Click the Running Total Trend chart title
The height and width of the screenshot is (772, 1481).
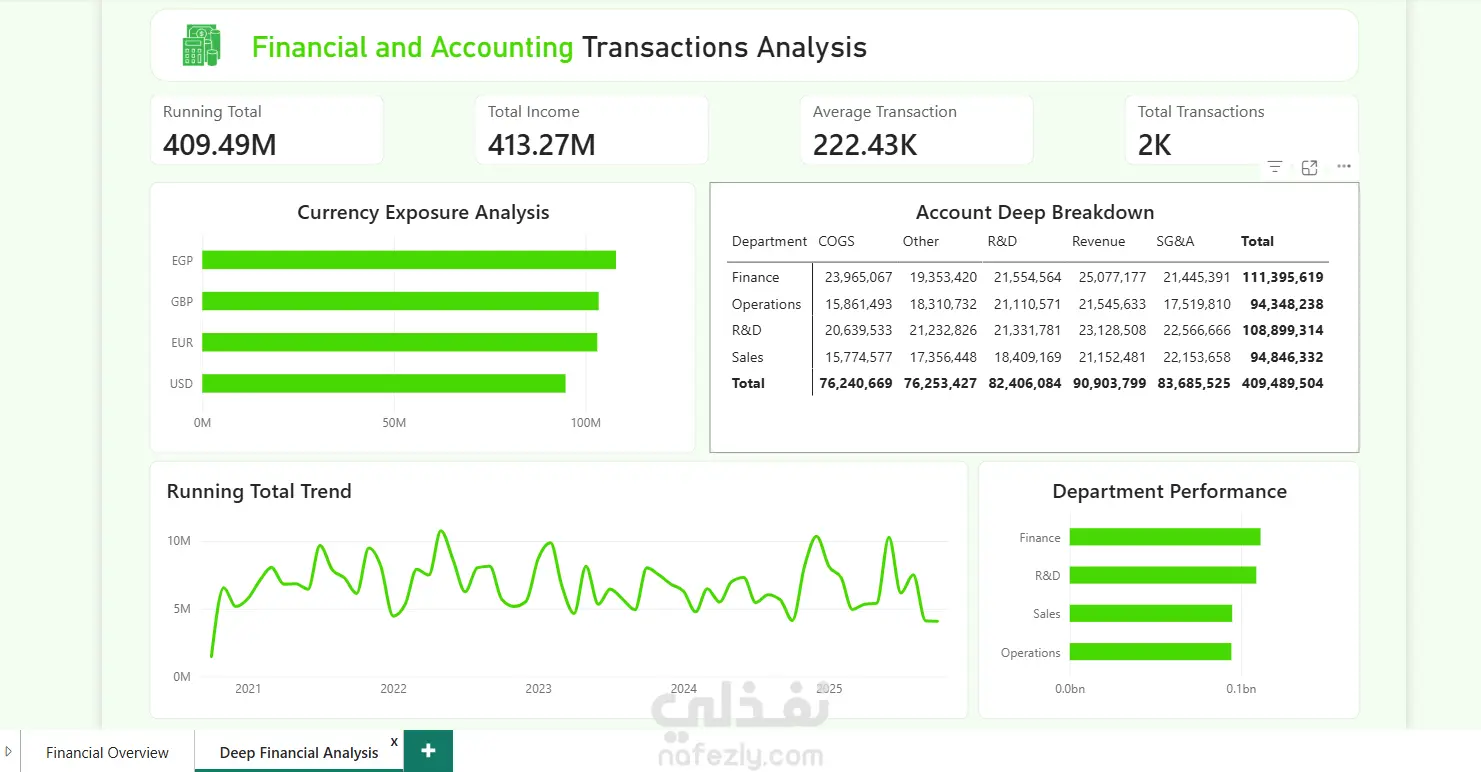(x=259, y=491)
